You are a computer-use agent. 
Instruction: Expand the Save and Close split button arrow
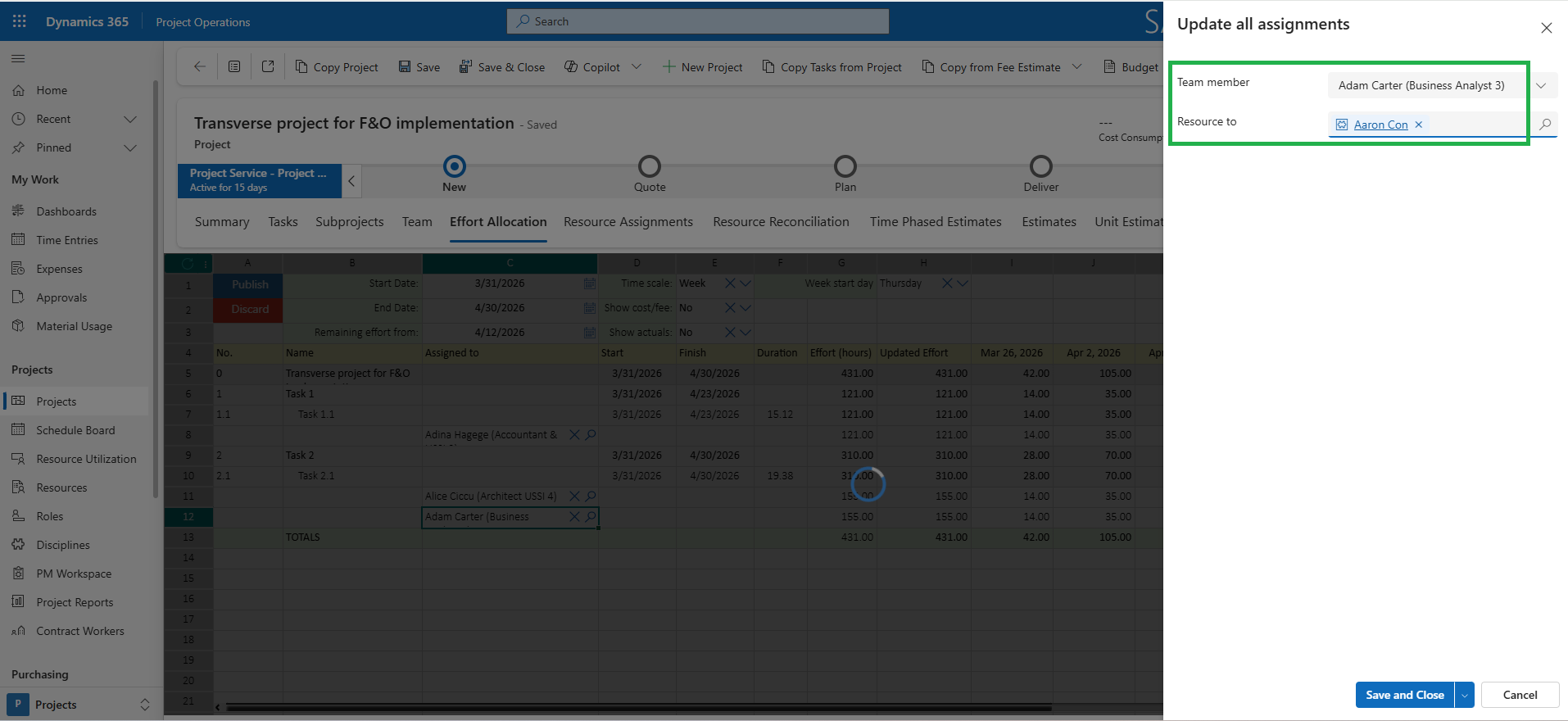click(x=1465, y=695)
